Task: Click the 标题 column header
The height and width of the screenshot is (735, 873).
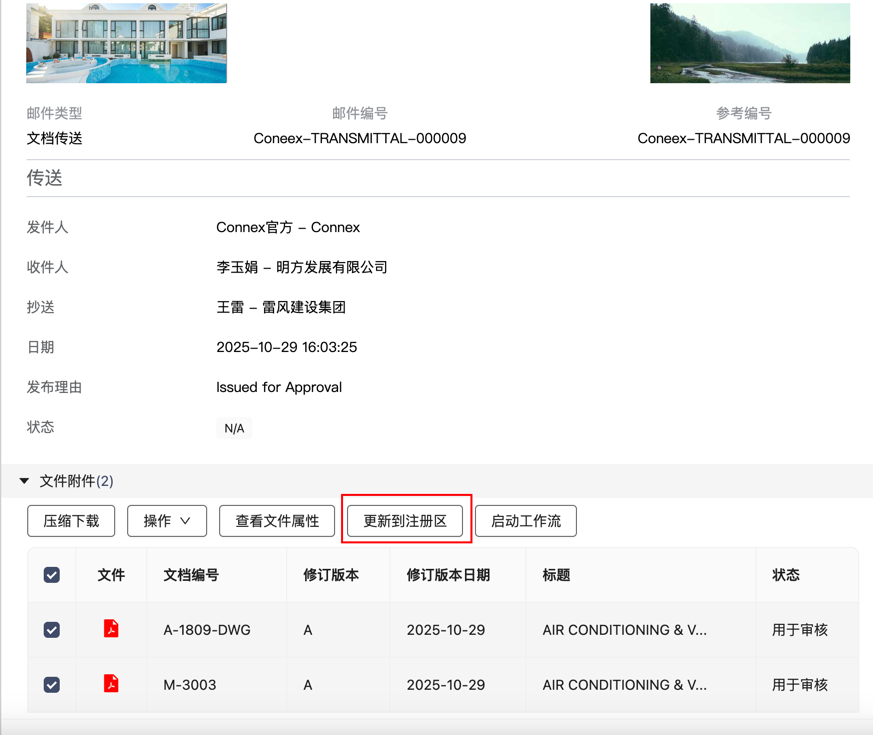Action: (557, 575)
